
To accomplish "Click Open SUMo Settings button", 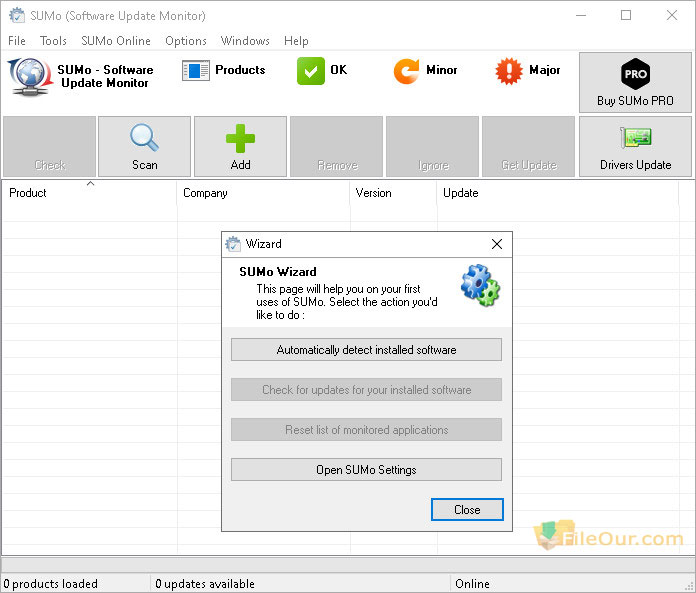I will pos(366,470).
